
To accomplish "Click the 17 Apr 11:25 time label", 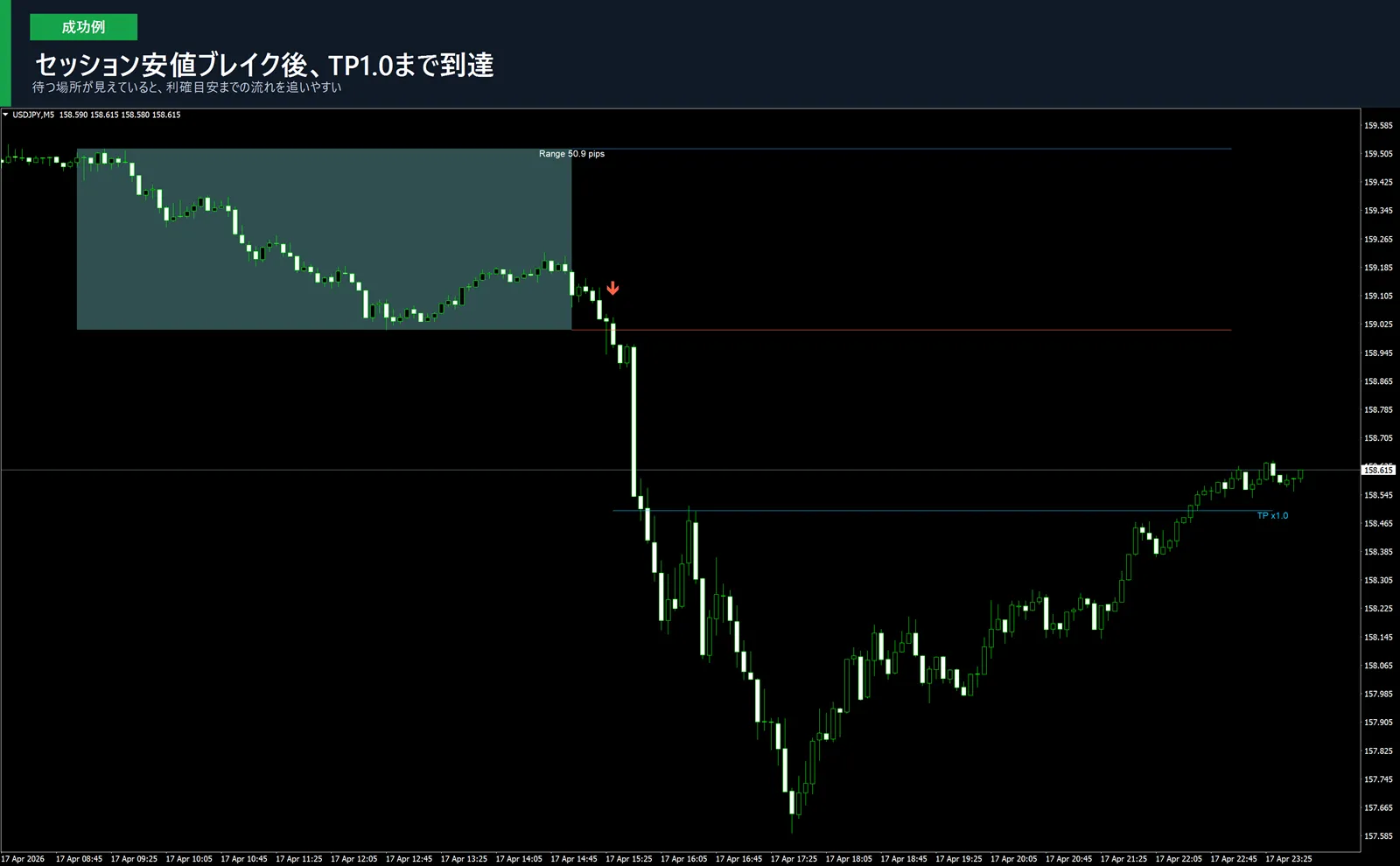I will click(299, 859).
